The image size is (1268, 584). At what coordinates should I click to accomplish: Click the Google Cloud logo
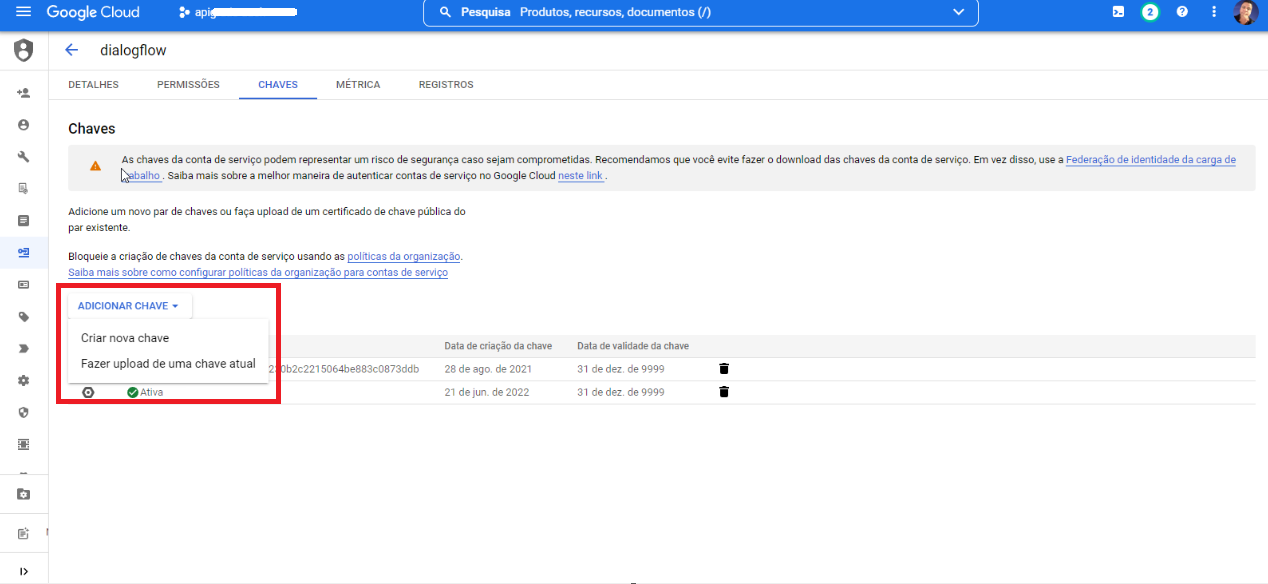tap(93, 12)
